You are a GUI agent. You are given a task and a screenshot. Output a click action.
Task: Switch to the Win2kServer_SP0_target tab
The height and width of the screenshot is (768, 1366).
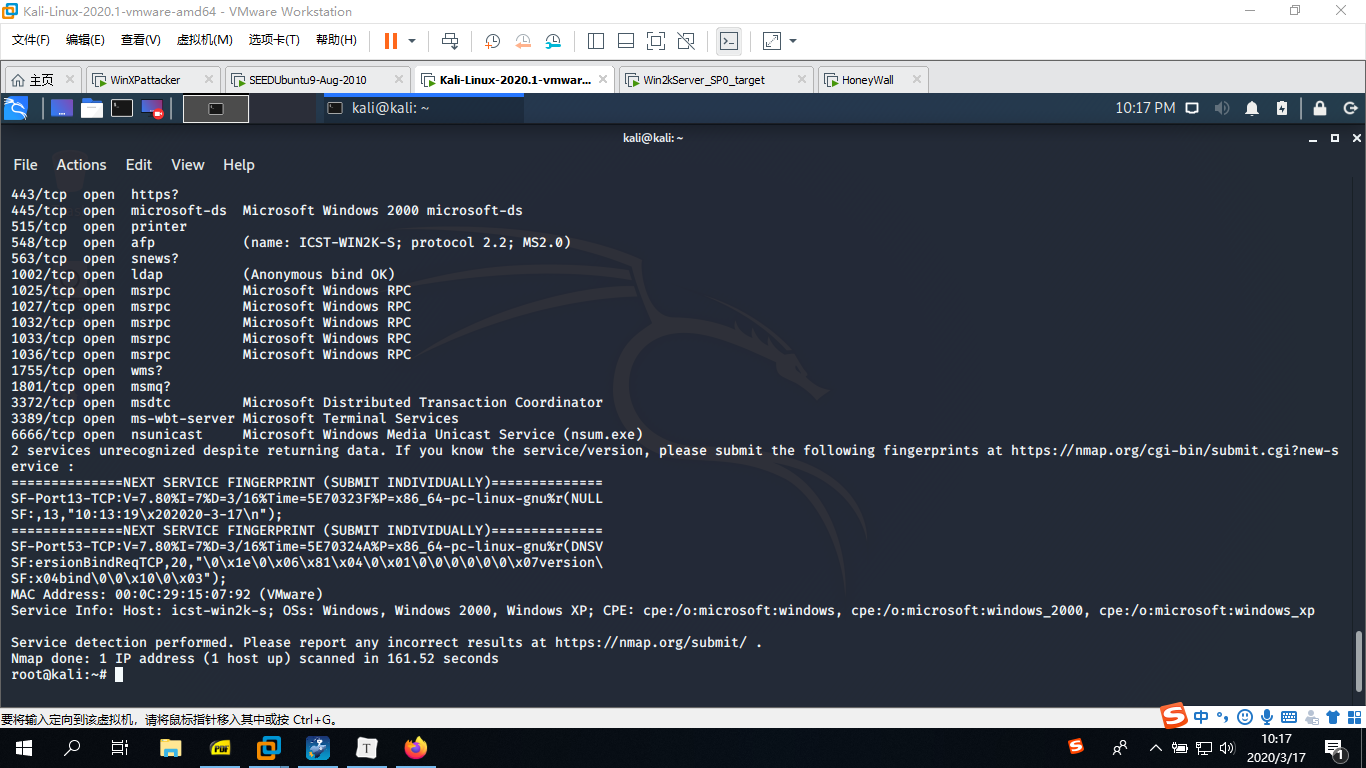(x=704, y=80)
